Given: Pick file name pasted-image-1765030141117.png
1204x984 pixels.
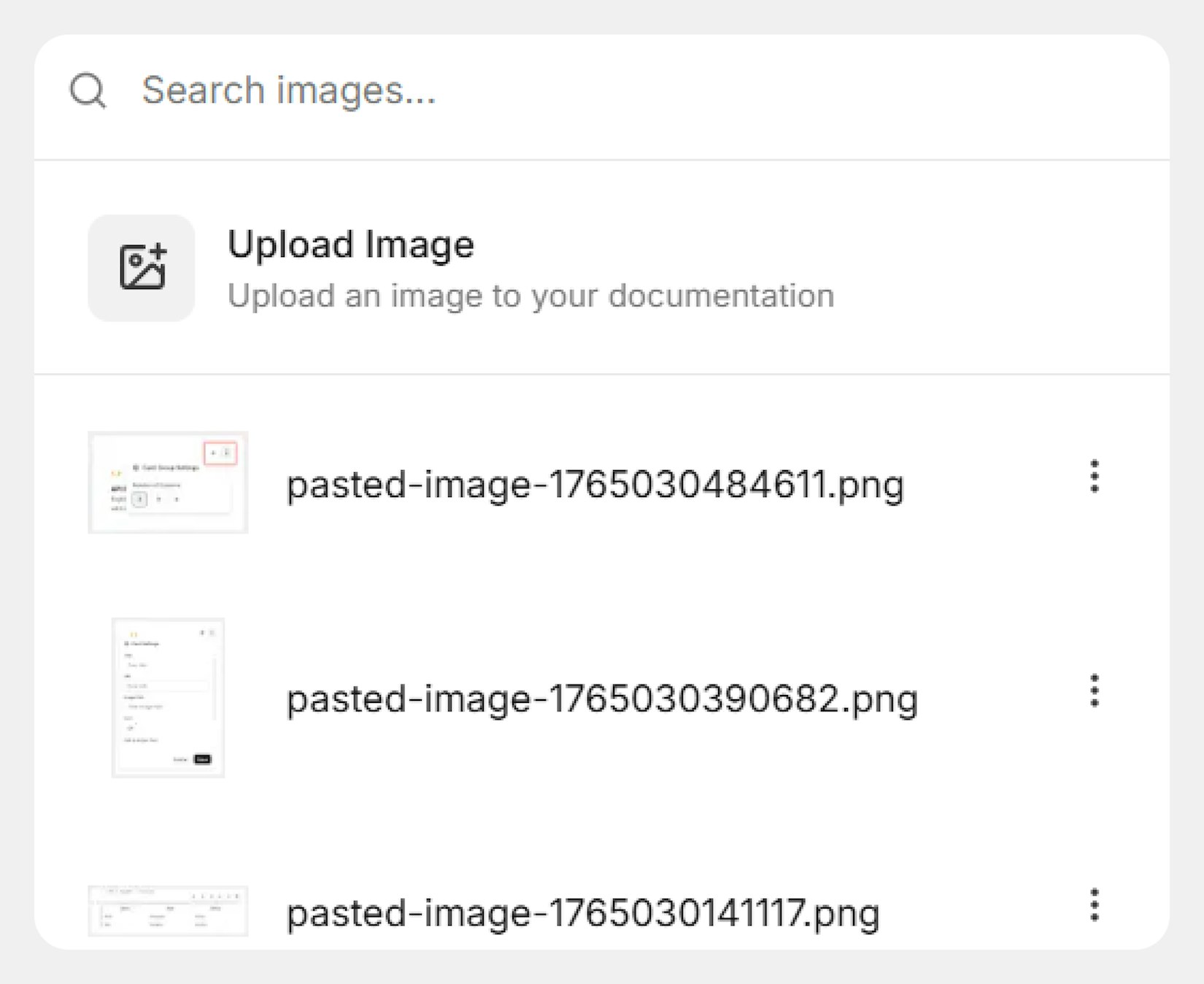Looking at the screenshot, I should [582, 914].
